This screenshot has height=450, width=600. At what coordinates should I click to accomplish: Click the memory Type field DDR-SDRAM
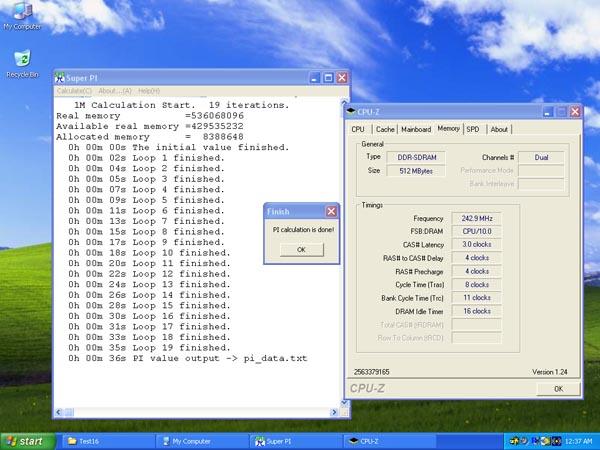coord(416,157)
